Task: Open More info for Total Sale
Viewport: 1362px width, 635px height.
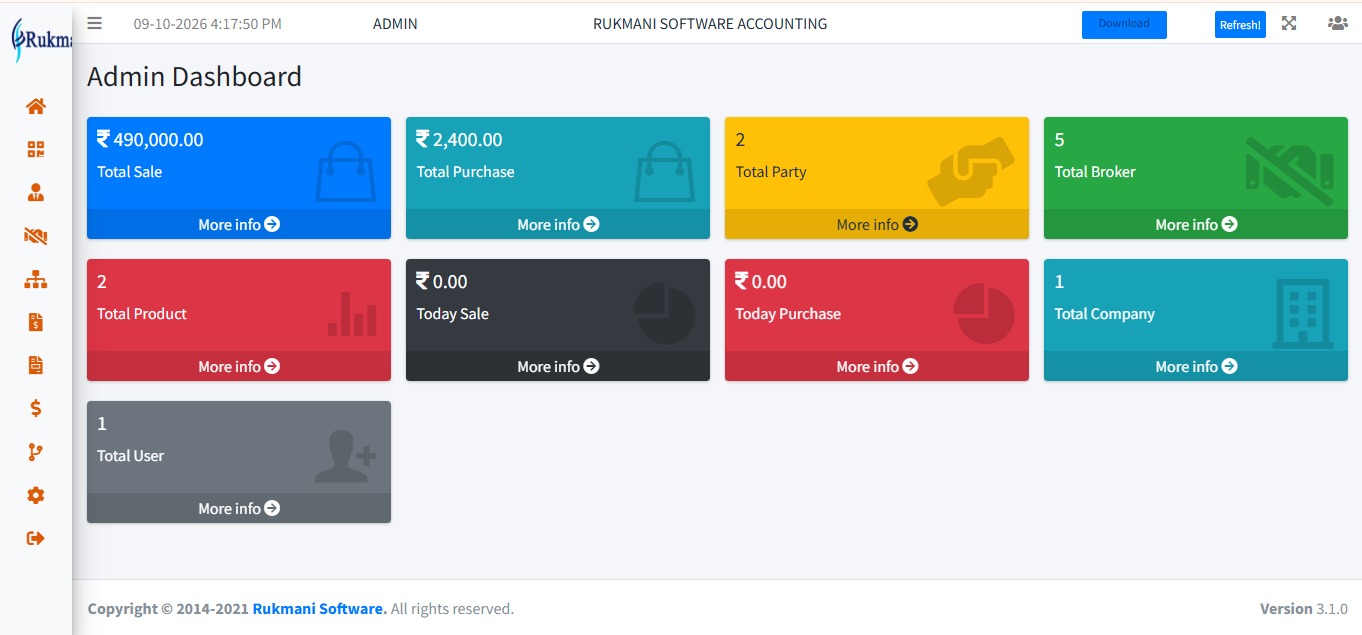Action: point(239,224)
